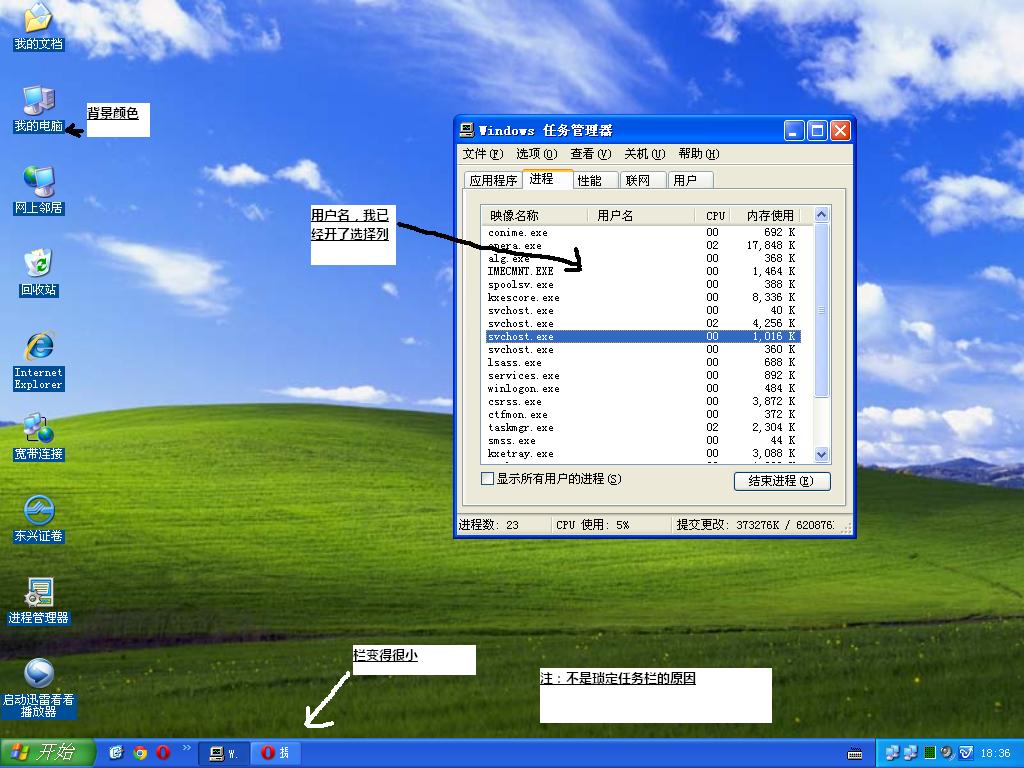This screenshot has width=1024, height=768.
Task: Open the 回收站 recycle bin icon
Action: tap(39, 273)
